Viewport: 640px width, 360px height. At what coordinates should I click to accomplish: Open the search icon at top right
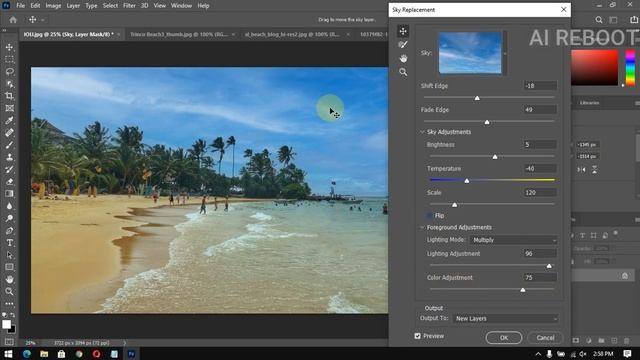coord(599,20)
